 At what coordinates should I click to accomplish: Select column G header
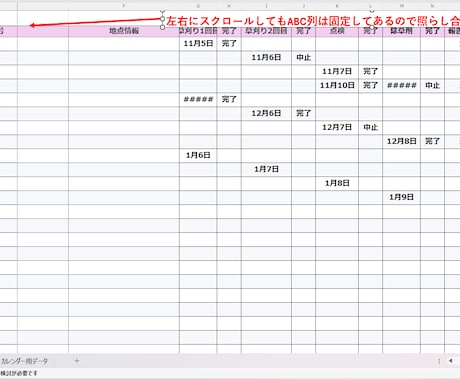click(x=198, y=6)
